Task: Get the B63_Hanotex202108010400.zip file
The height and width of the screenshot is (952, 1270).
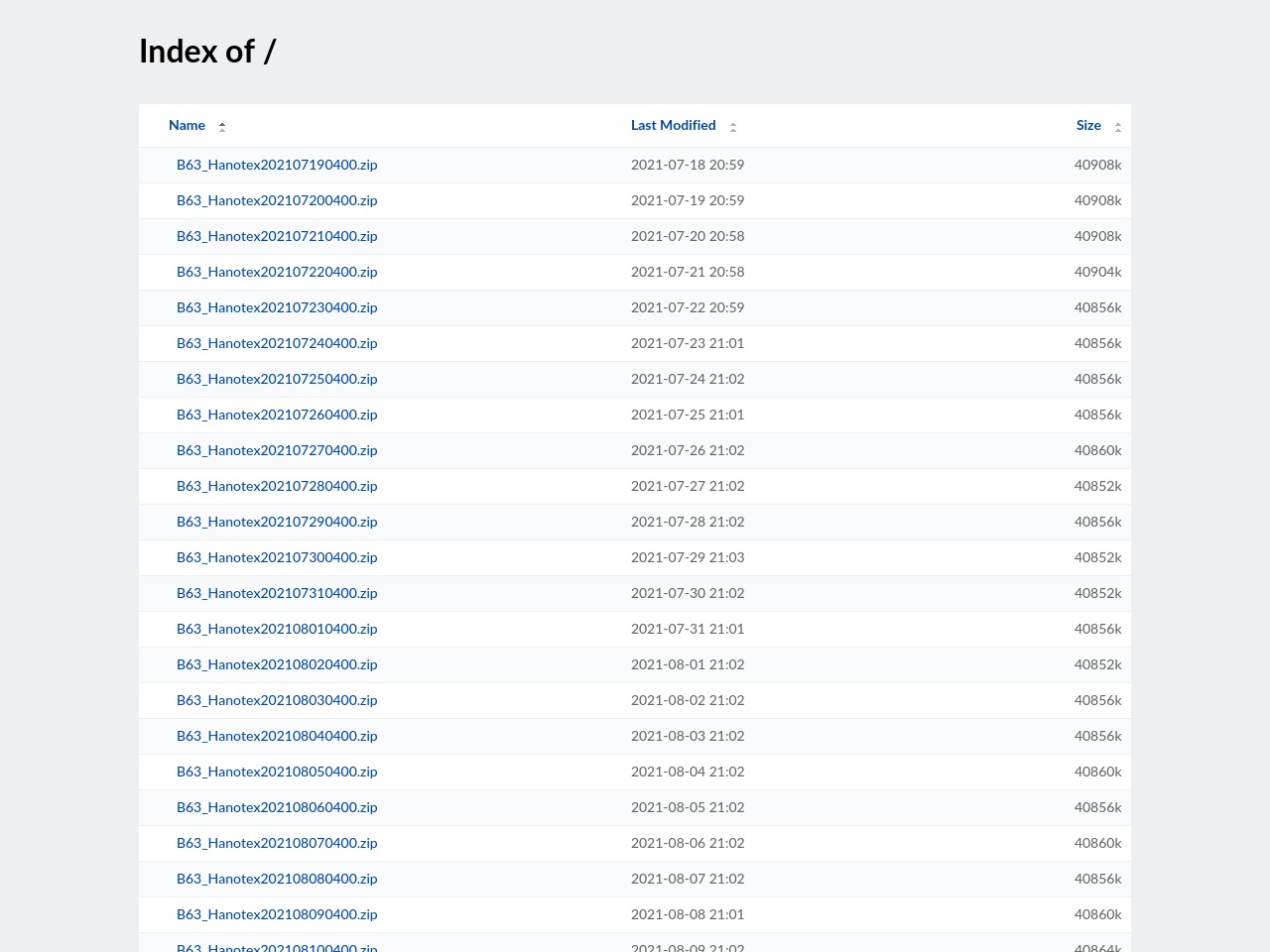Action: [x=277, y=629]
